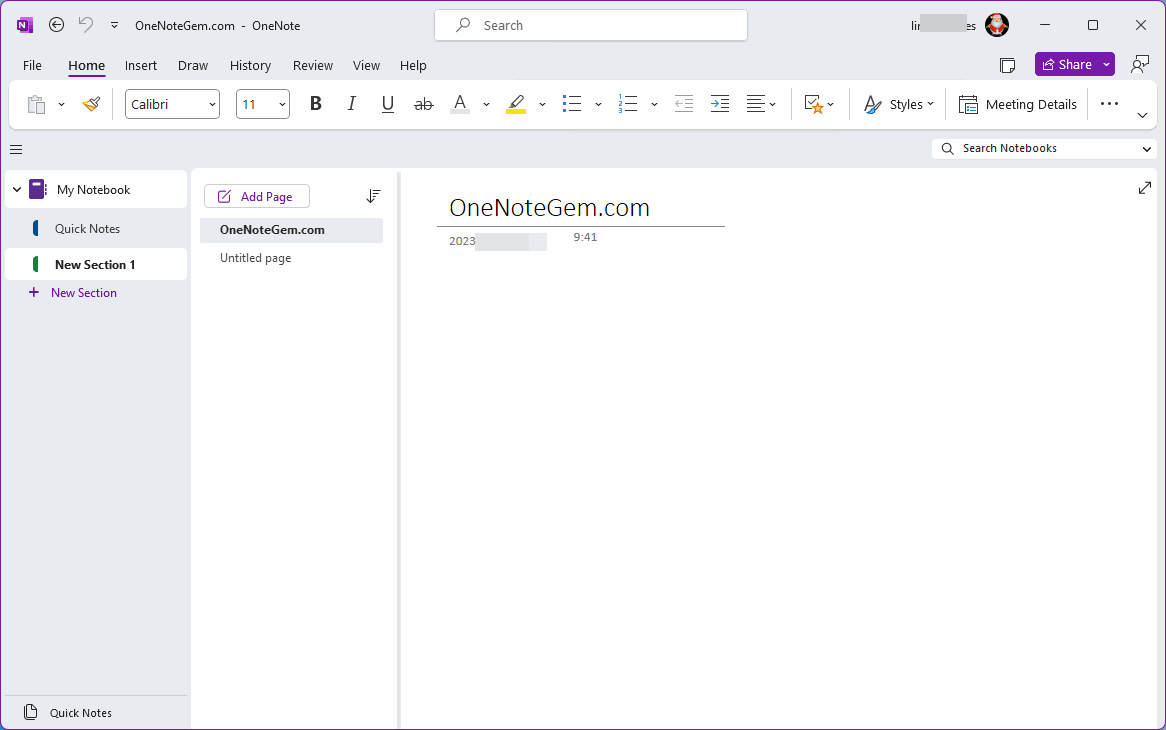Switch to the Review tab
This screenshot has height=730, width=1166.
312,65
